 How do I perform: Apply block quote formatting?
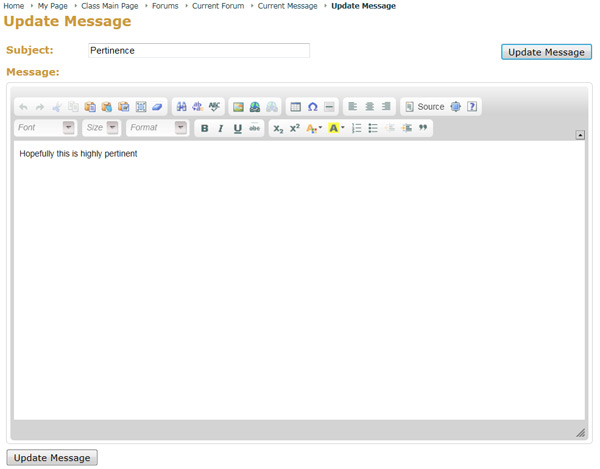pyautogui.click(x=423, y=128)
